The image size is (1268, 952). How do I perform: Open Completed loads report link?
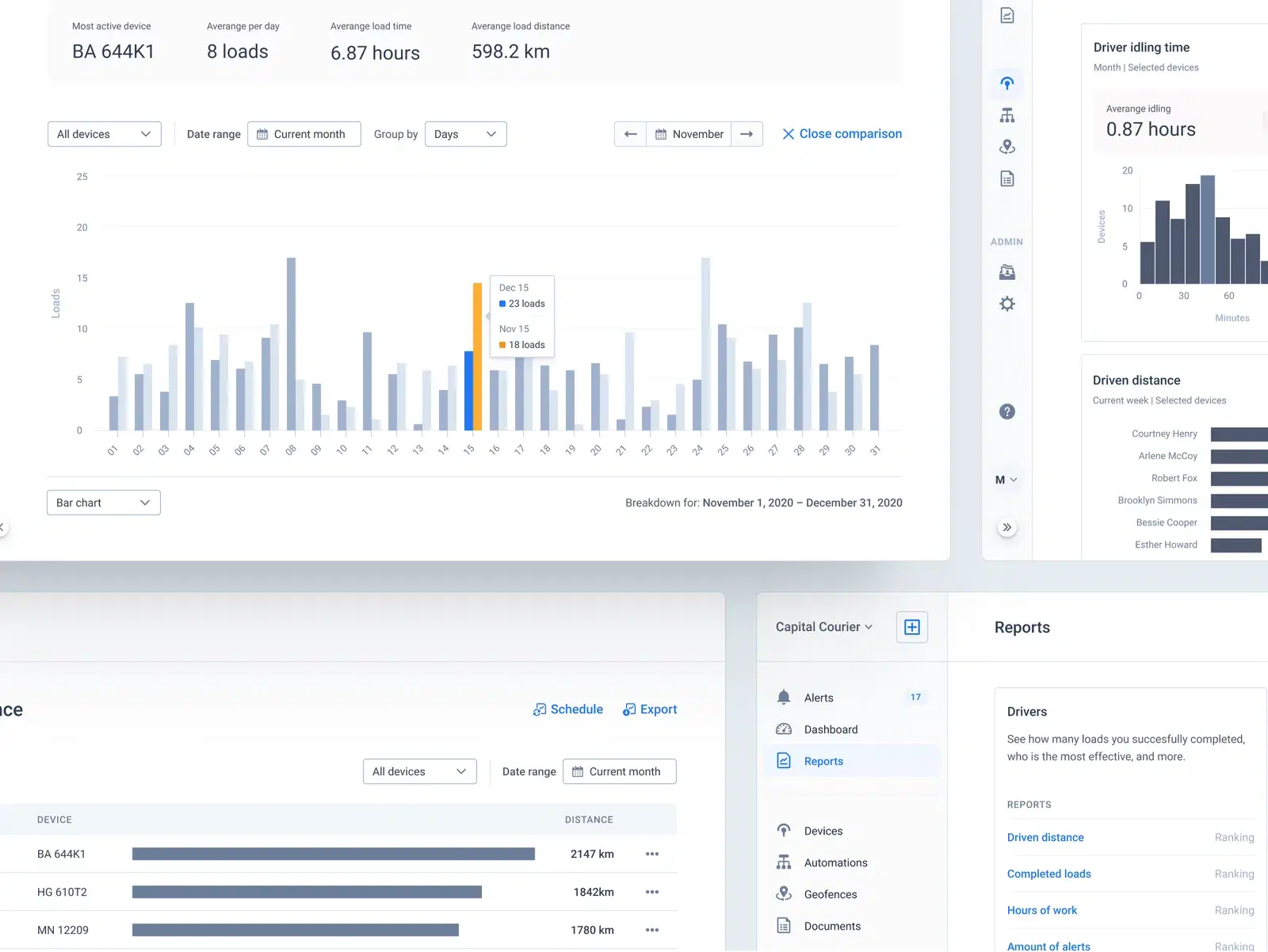tap(1049, 874)
